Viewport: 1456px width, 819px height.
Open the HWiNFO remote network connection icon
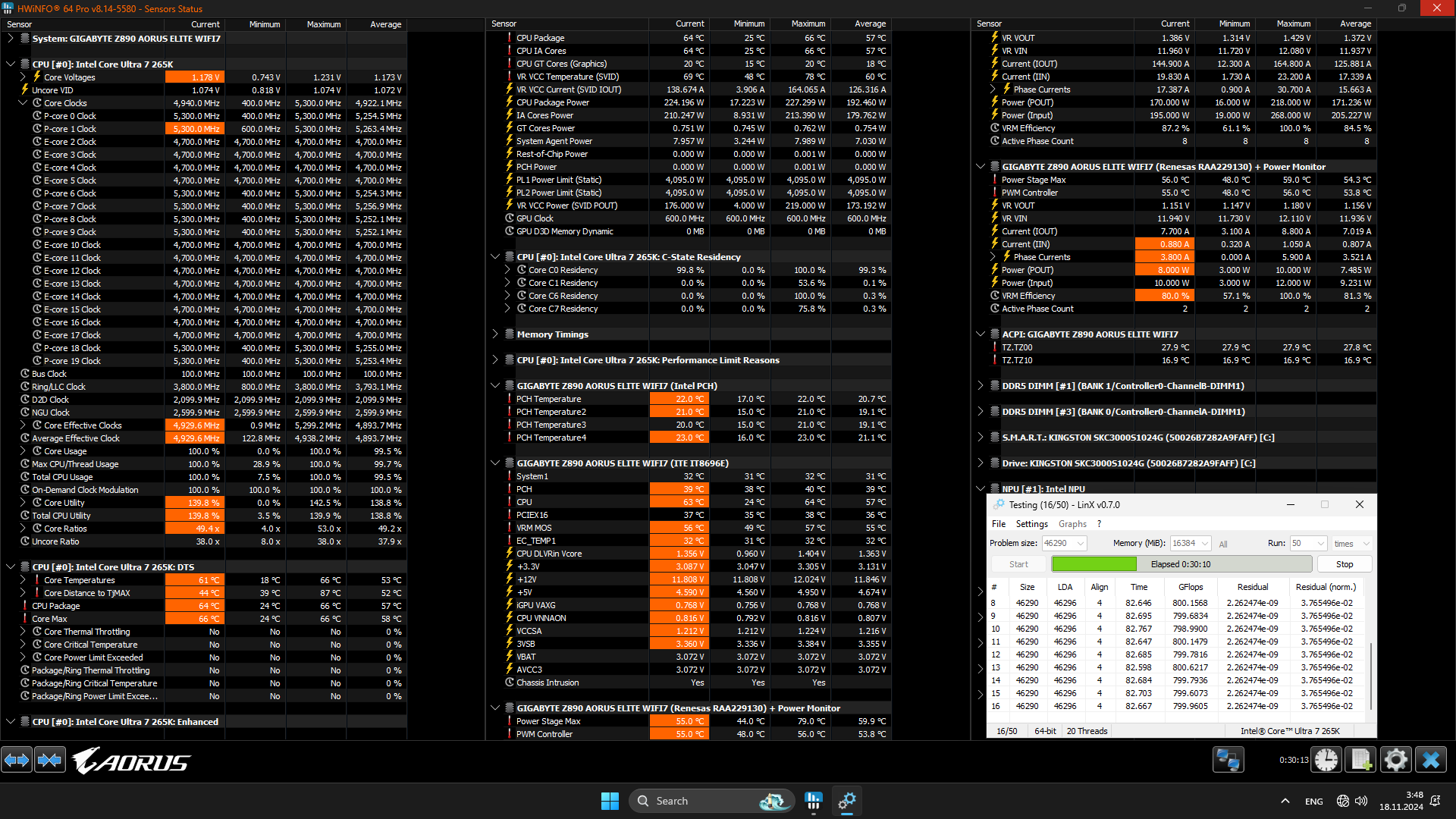(x=1228, y=759)
